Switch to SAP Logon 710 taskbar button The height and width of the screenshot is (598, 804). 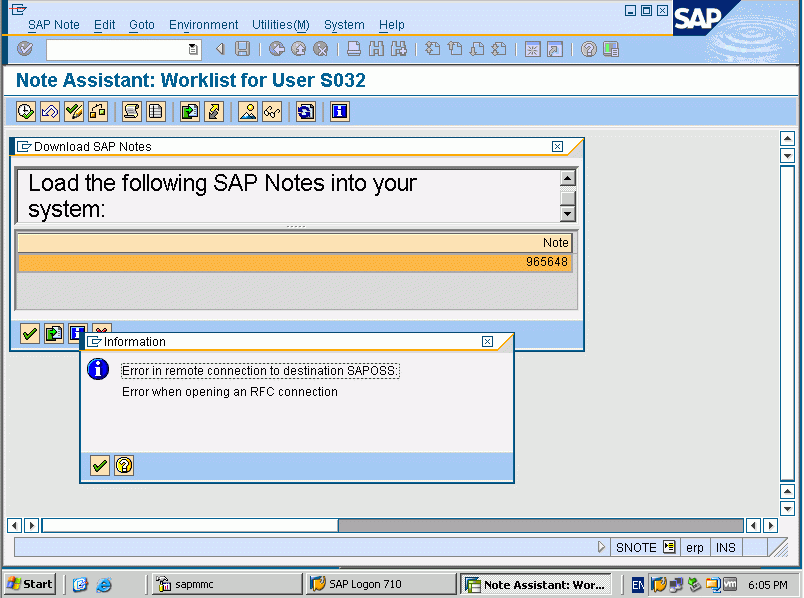pyautogui.click(x=380, y=584)
